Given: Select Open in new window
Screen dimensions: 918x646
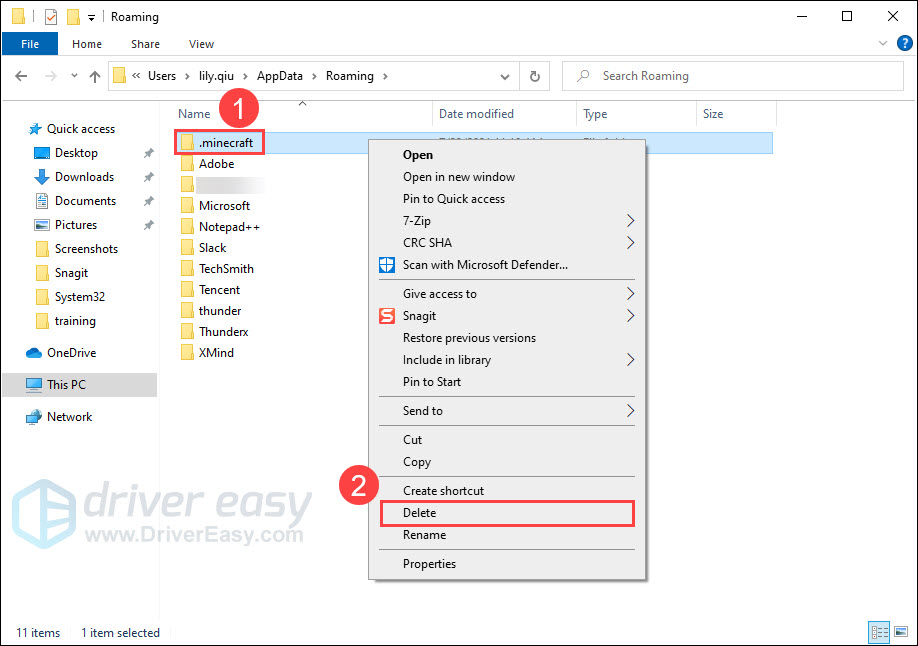Looking at the screenshot, I should [507, 177].
